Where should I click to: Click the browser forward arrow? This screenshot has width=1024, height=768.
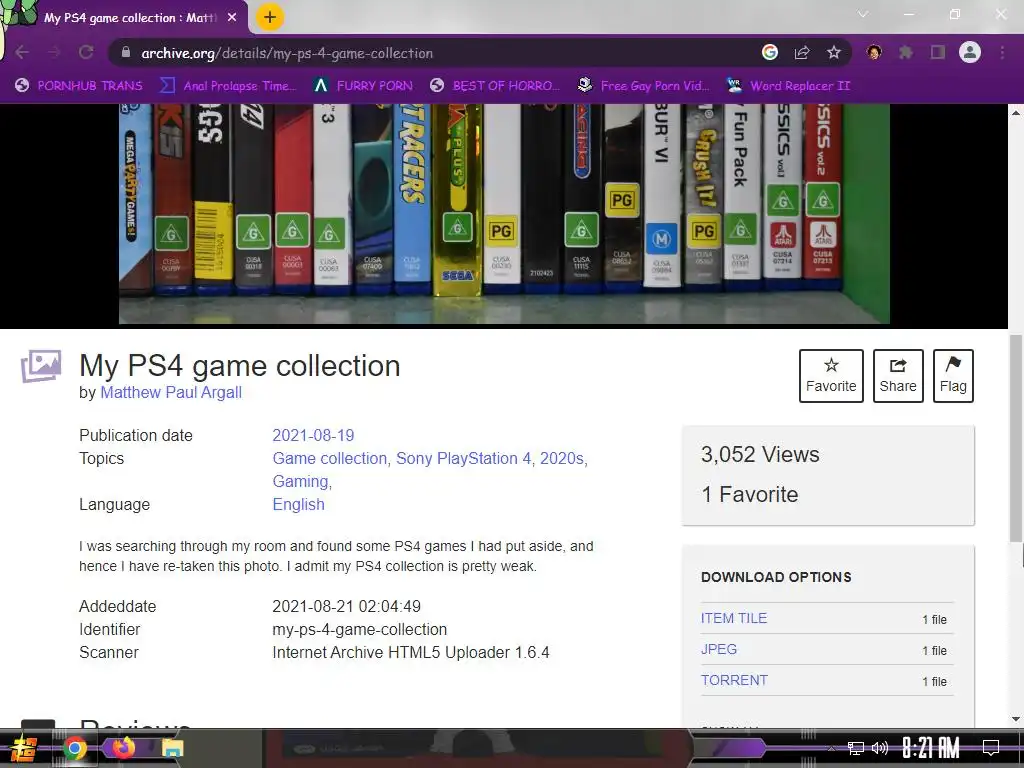tap(54, 52)
